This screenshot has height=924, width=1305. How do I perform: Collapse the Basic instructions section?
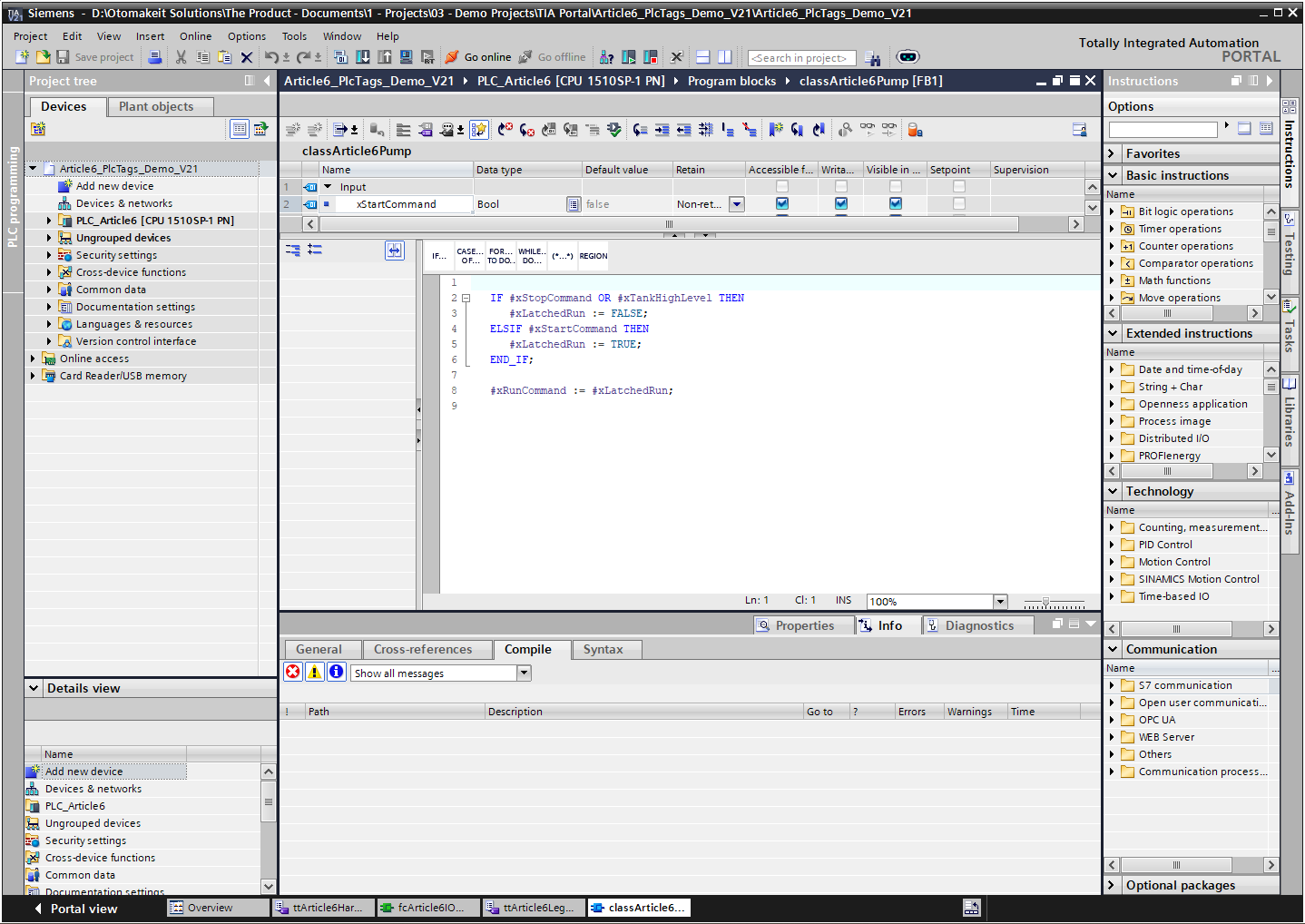click(1114, 175)
